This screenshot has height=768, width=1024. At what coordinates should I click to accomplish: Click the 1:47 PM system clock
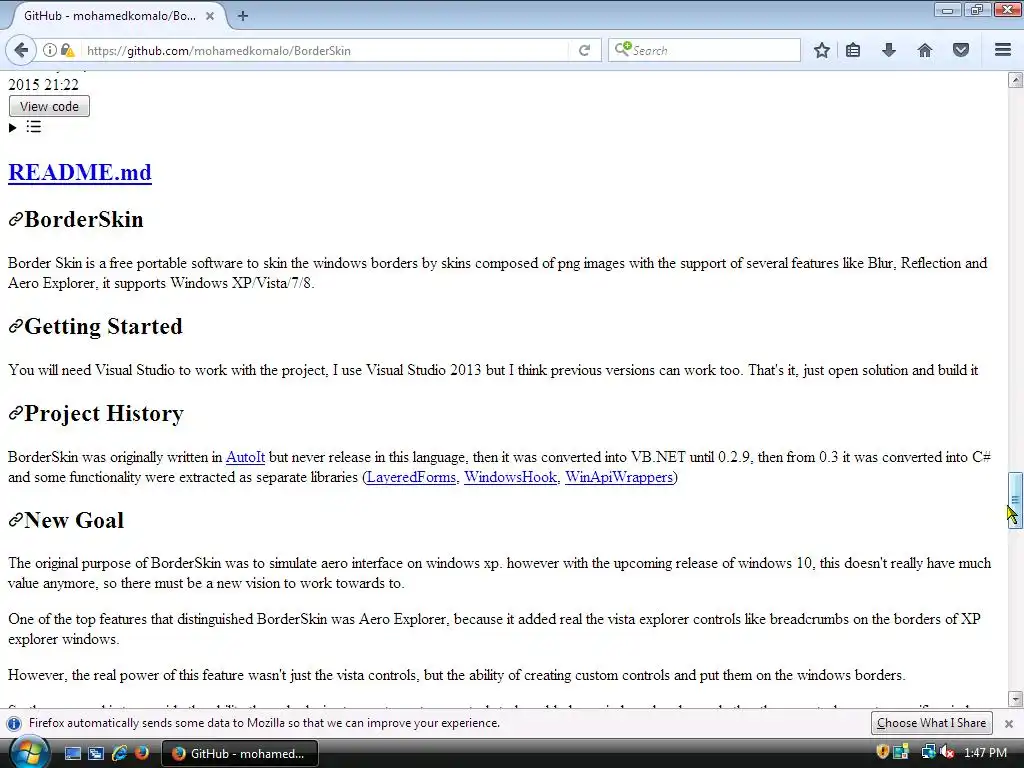(x=985, y=753)
